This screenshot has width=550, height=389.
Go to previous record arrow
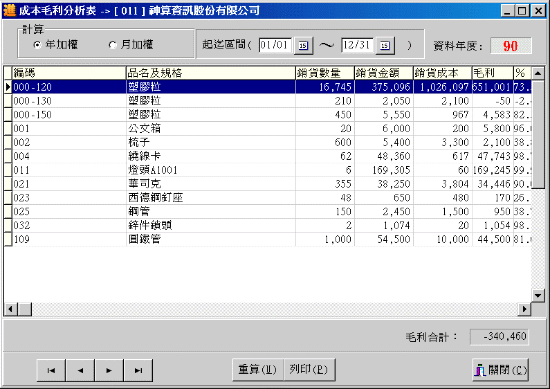80,370
